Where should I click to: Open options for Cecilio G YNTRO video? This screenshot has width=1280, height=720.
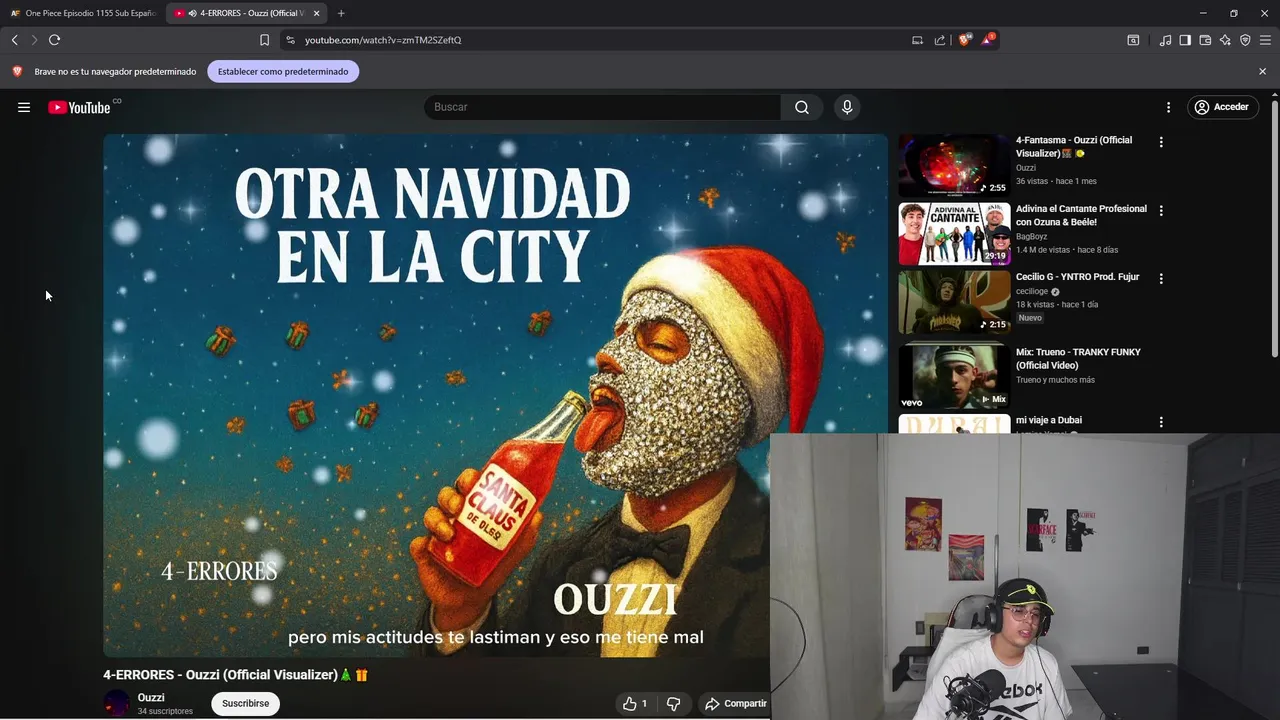(1161, 278)
